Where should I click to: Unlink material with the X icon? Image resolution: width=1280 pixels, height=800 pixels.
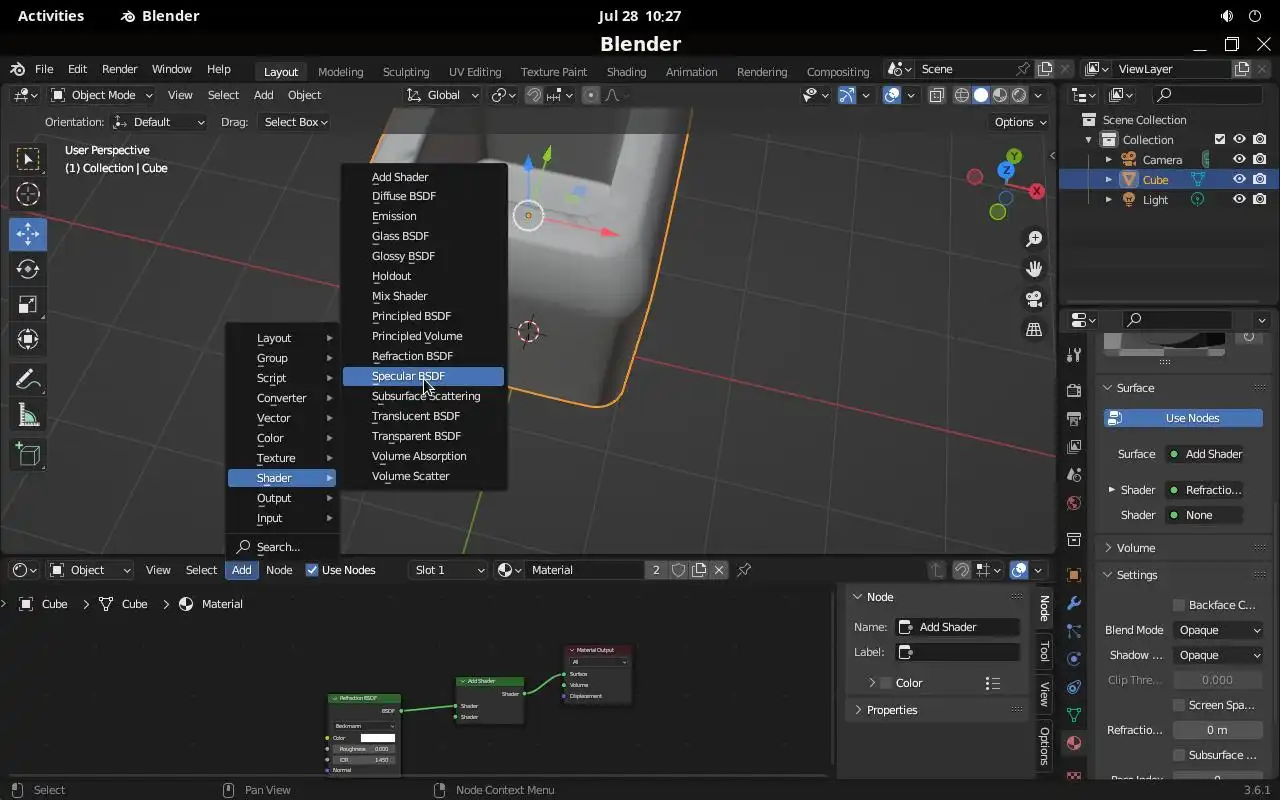click(x=720, y=570)
